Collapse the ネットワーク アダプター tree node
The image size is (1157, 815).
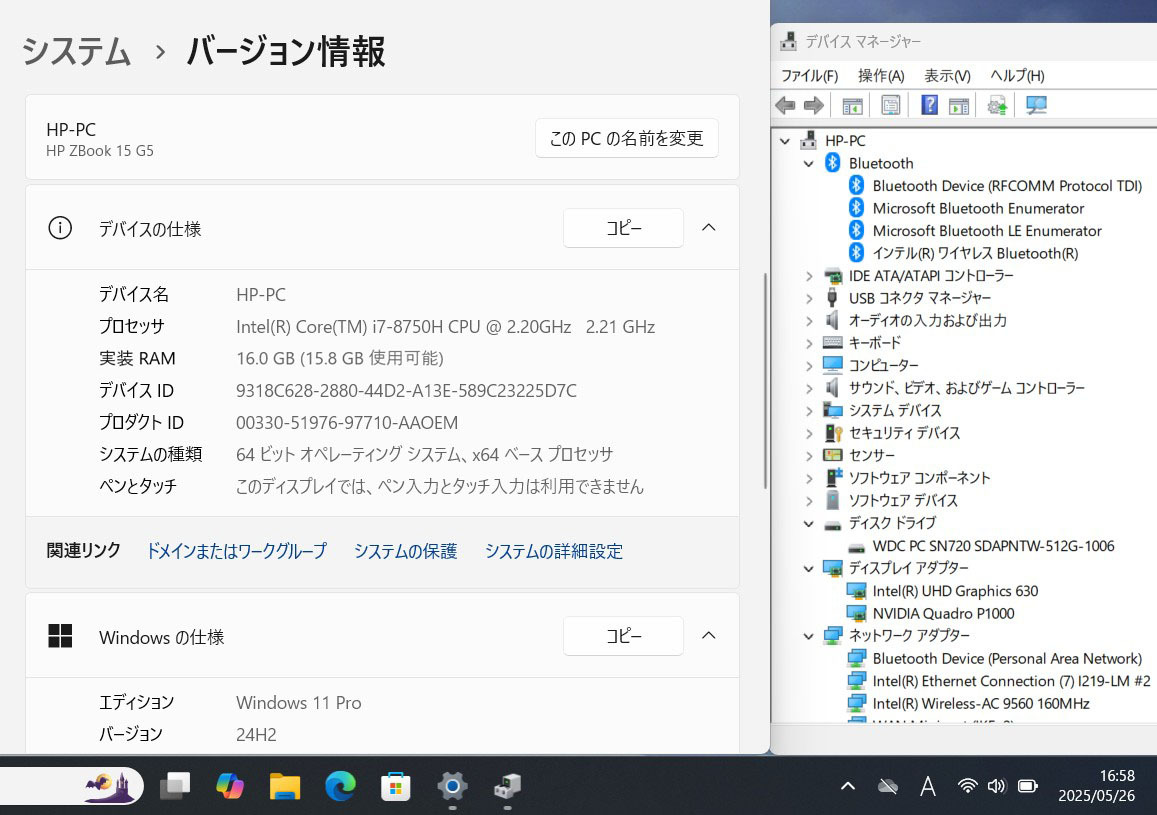[x=809, y=636]
